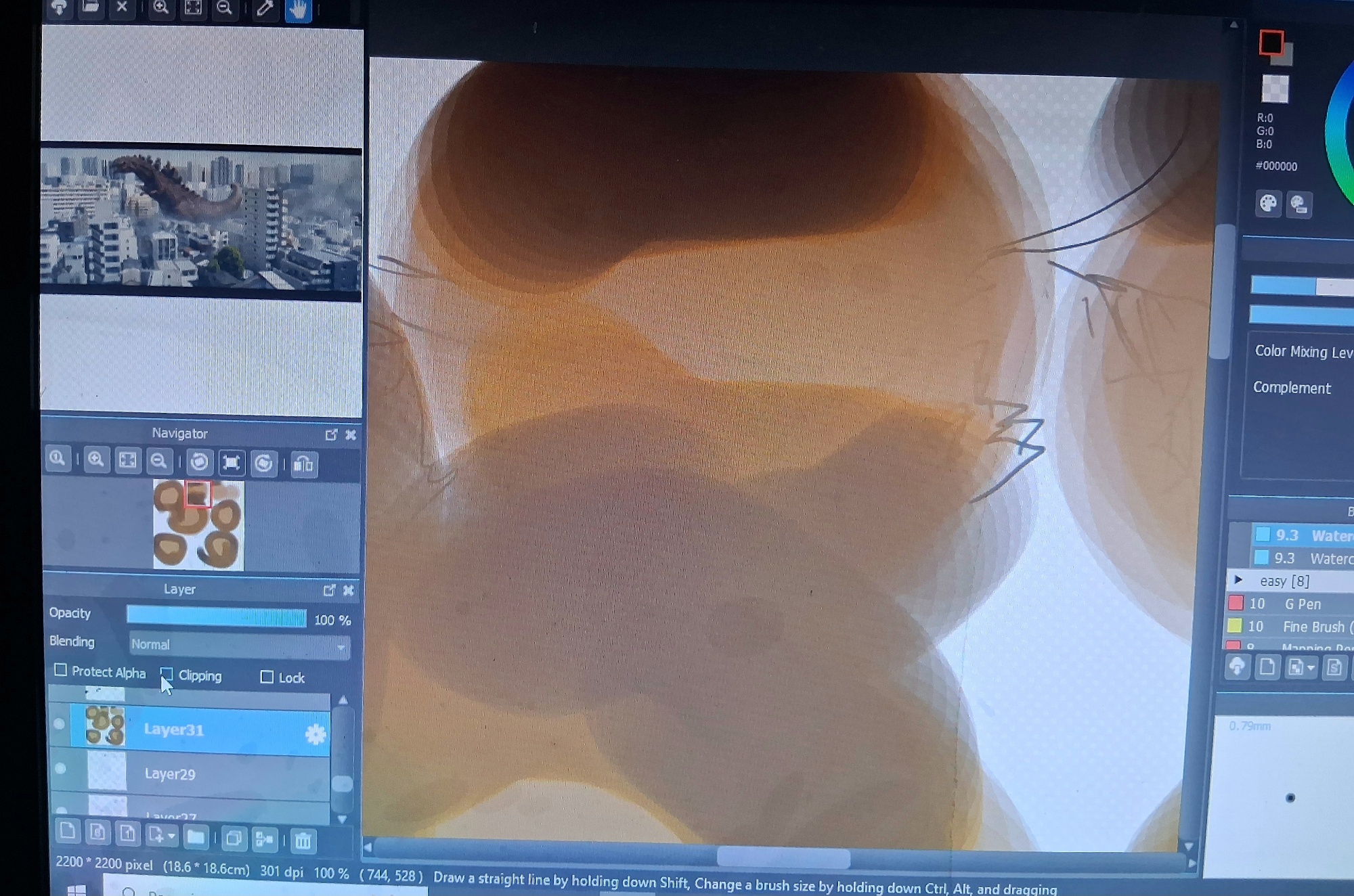The image size is (1354, 896).
Task: Open Layer31 settings gear
Action: click(315, 734)
